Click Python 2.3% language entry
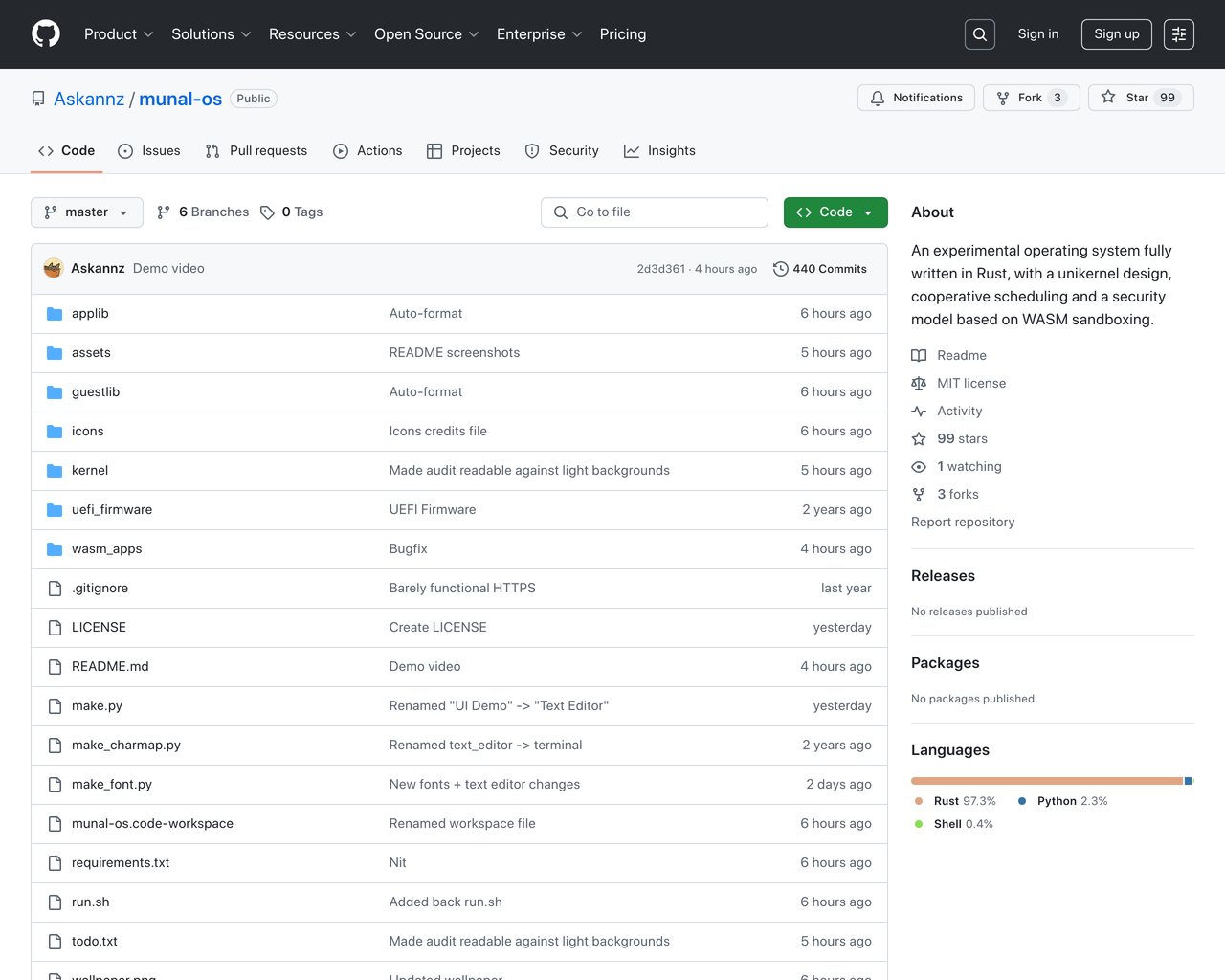 click(x=1063, y=801)
